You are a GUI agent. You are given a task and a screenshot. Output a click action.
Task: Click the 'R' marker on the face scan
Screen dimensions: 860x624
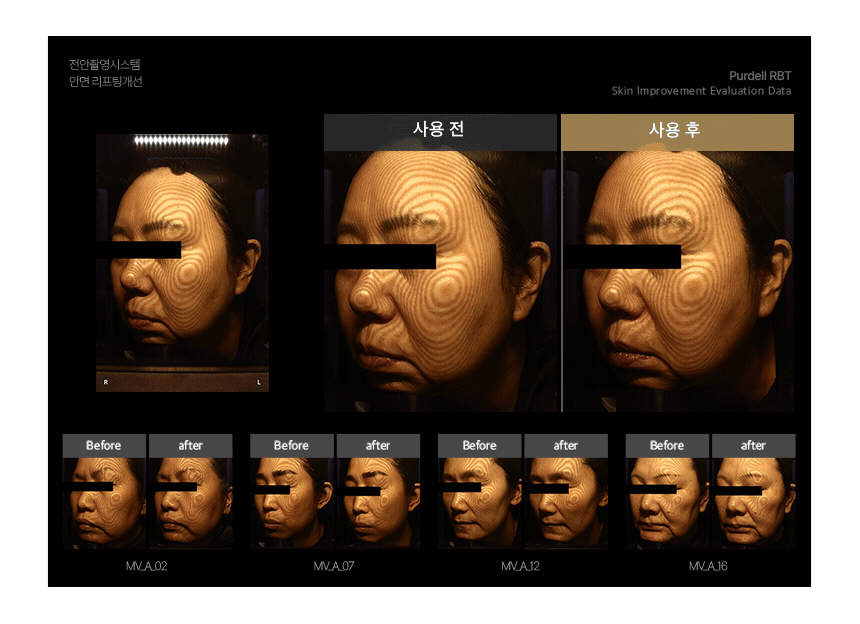(105, 383)
